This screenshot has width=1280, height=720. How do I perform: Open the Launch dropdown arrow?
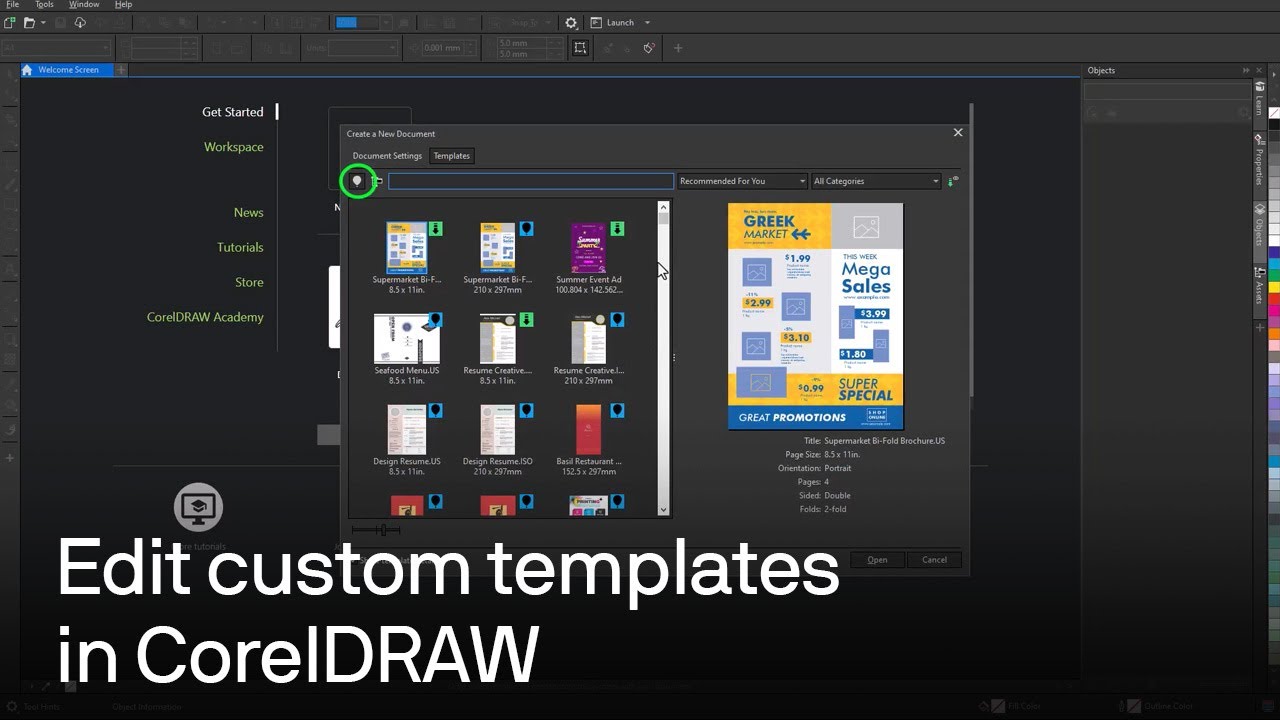(x=647, y=23)
